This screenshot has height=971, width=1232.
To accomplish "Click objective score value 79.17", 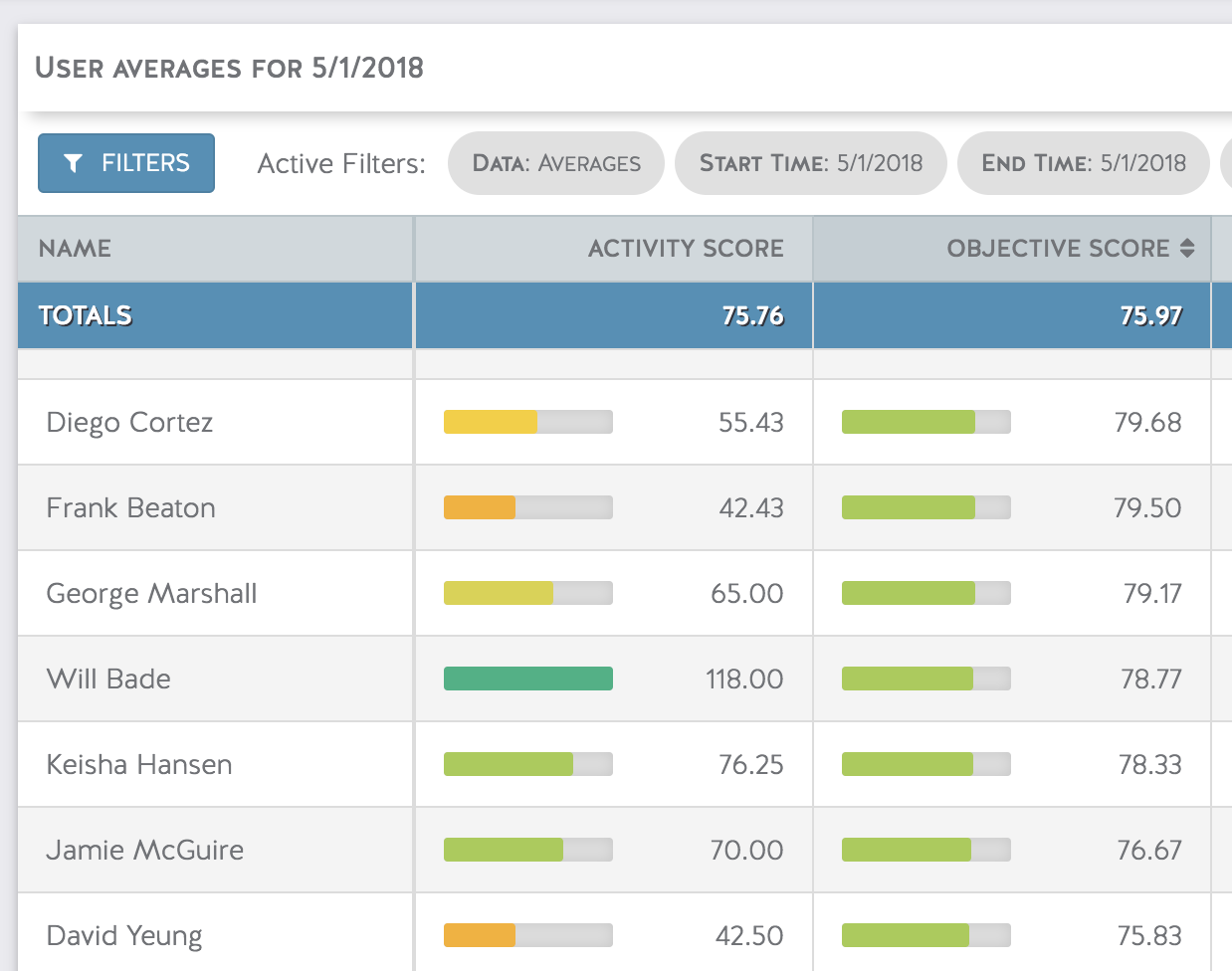I will point(1152,593).
